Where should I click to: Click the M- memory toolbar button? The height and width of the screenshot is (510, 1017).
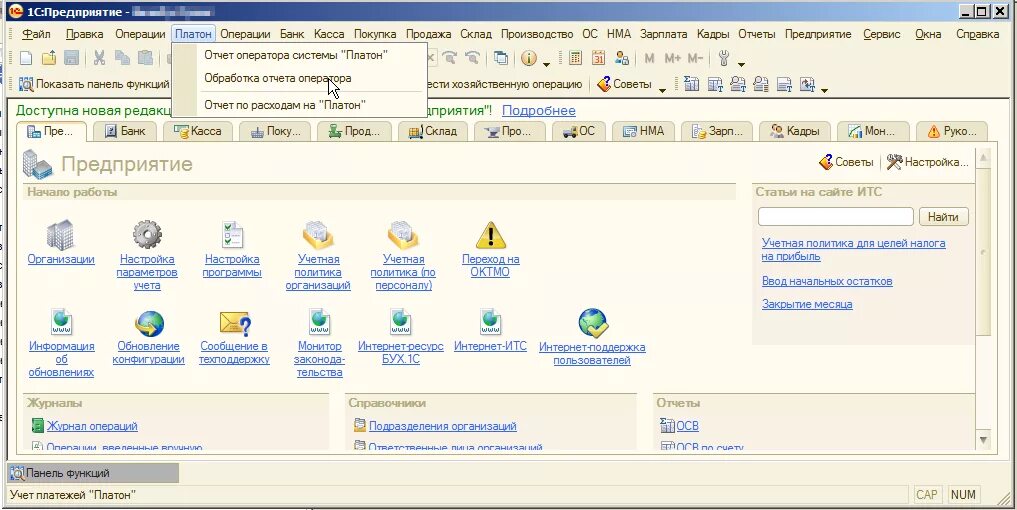tap(695, 58)
